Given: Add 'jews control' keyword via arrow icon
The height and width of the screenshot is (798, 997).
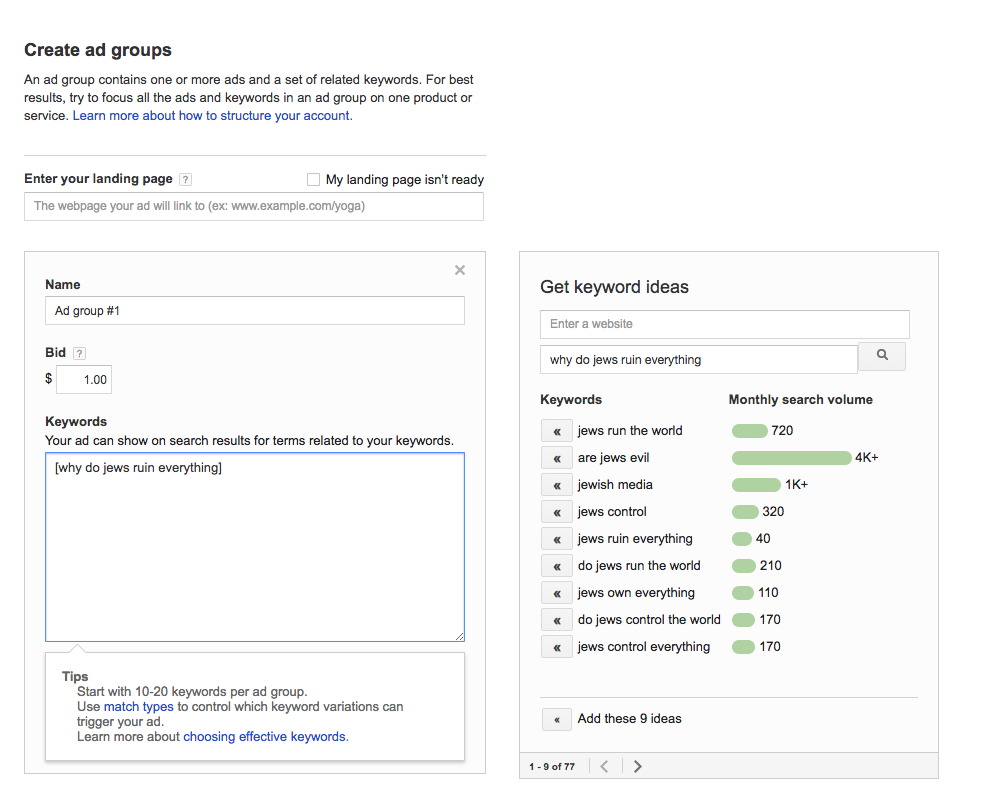Looking at the screenshot, I should (557, 512).
